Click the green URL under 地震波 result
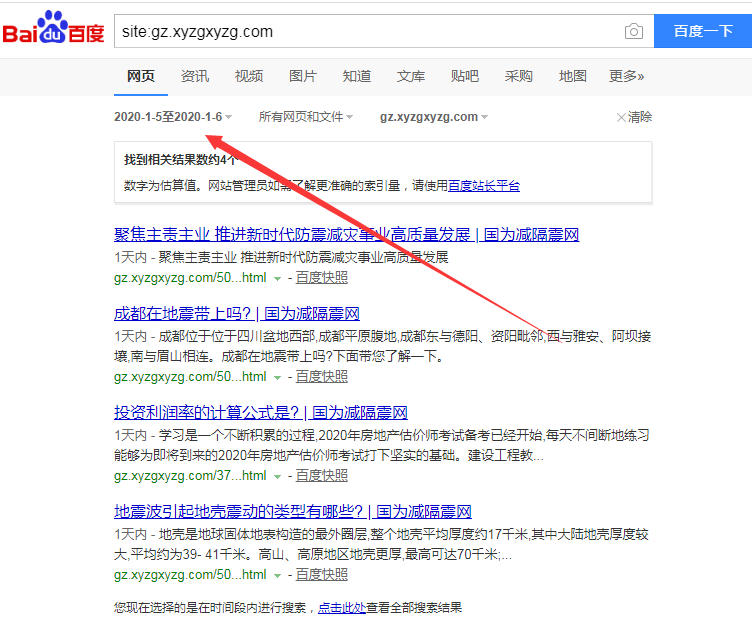The width and height of the screenshot is (752, 643). tap(190, 574)
